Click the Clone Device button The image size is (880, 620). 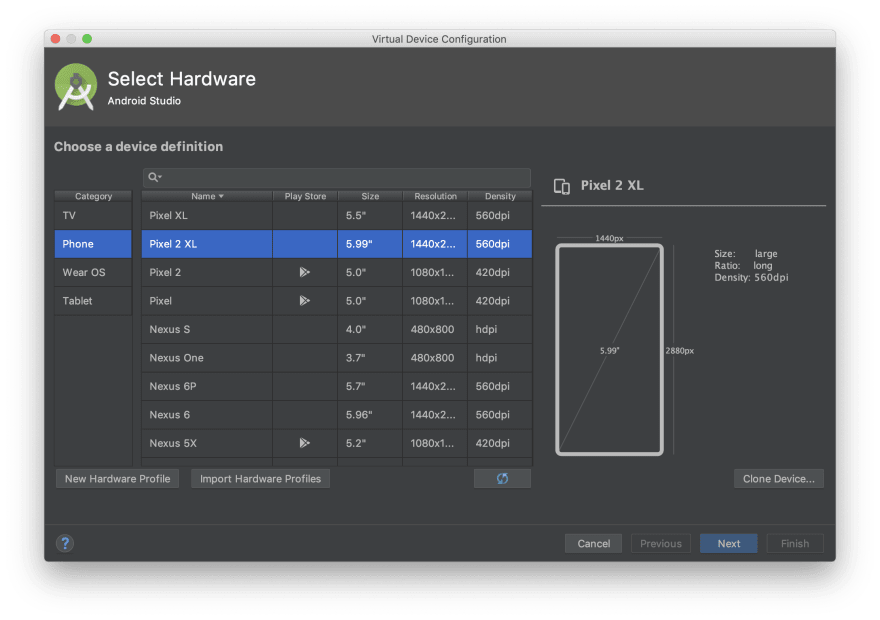779,479
